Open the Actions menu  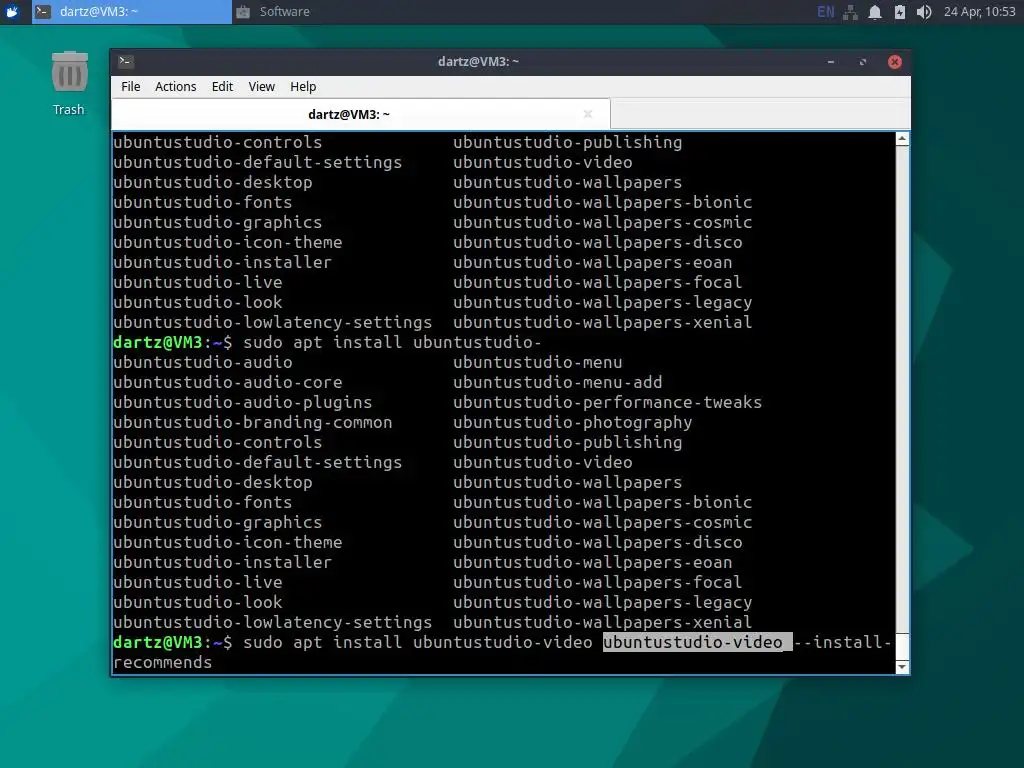click(176, 87)
